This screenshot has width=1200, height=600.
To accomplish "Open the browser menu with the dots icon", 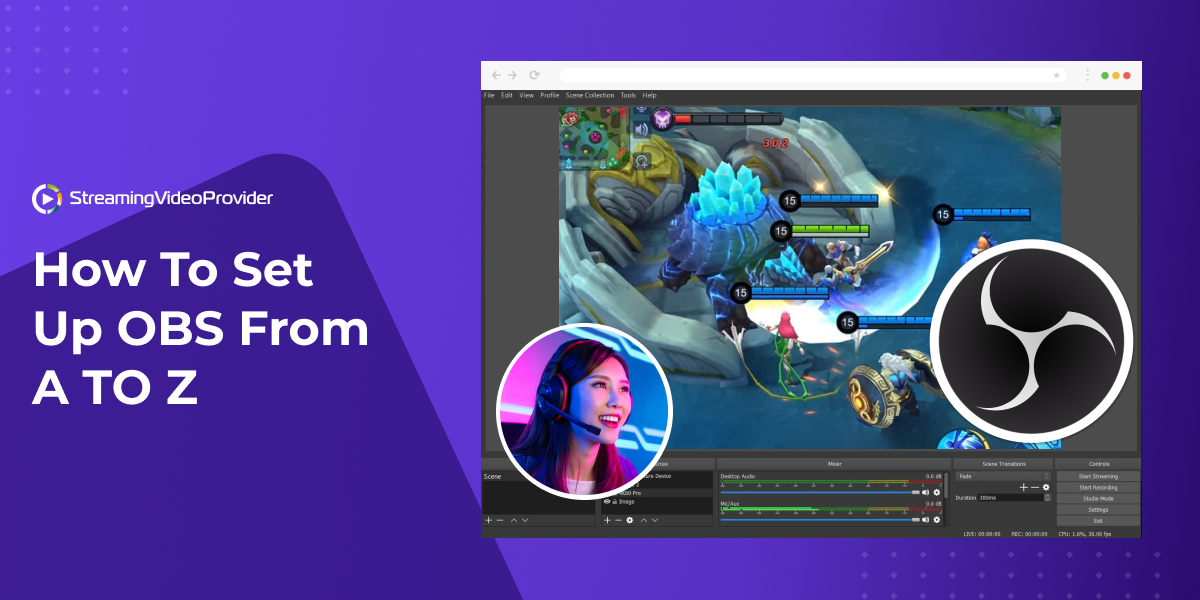I will click(1087, 74).
